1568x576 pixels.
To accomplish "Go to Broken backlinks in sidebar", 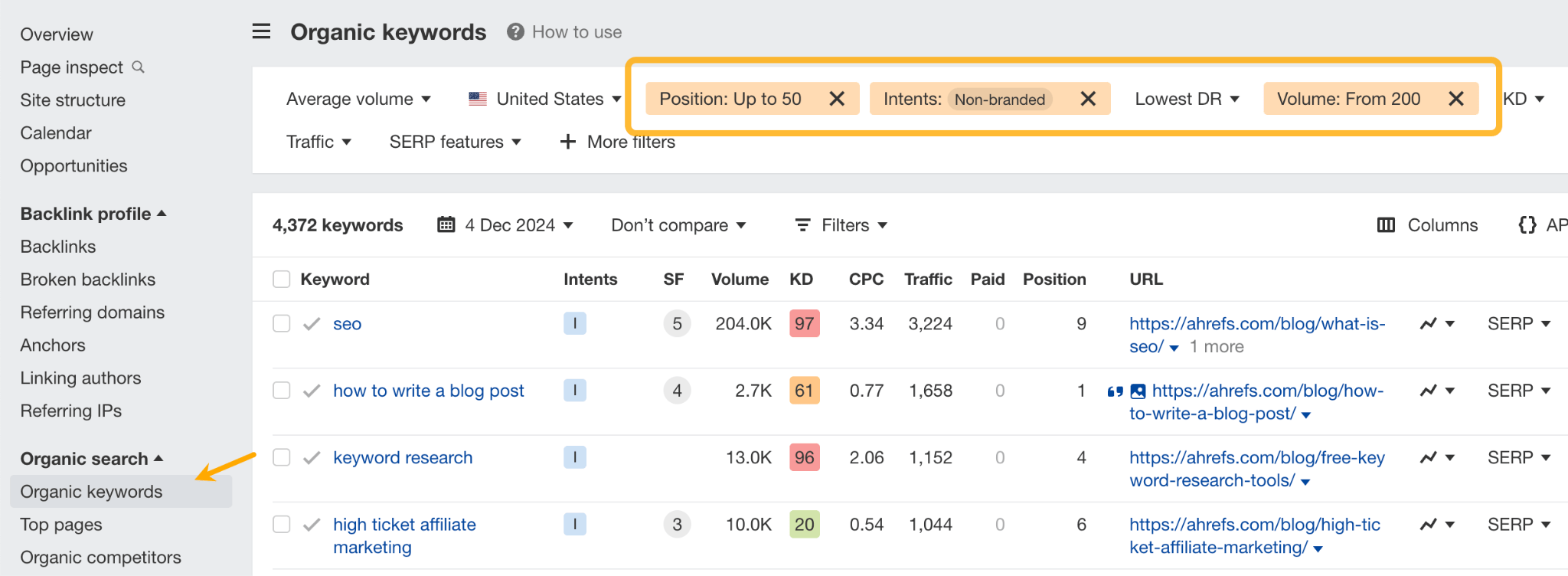I will [x=88, y=280].
